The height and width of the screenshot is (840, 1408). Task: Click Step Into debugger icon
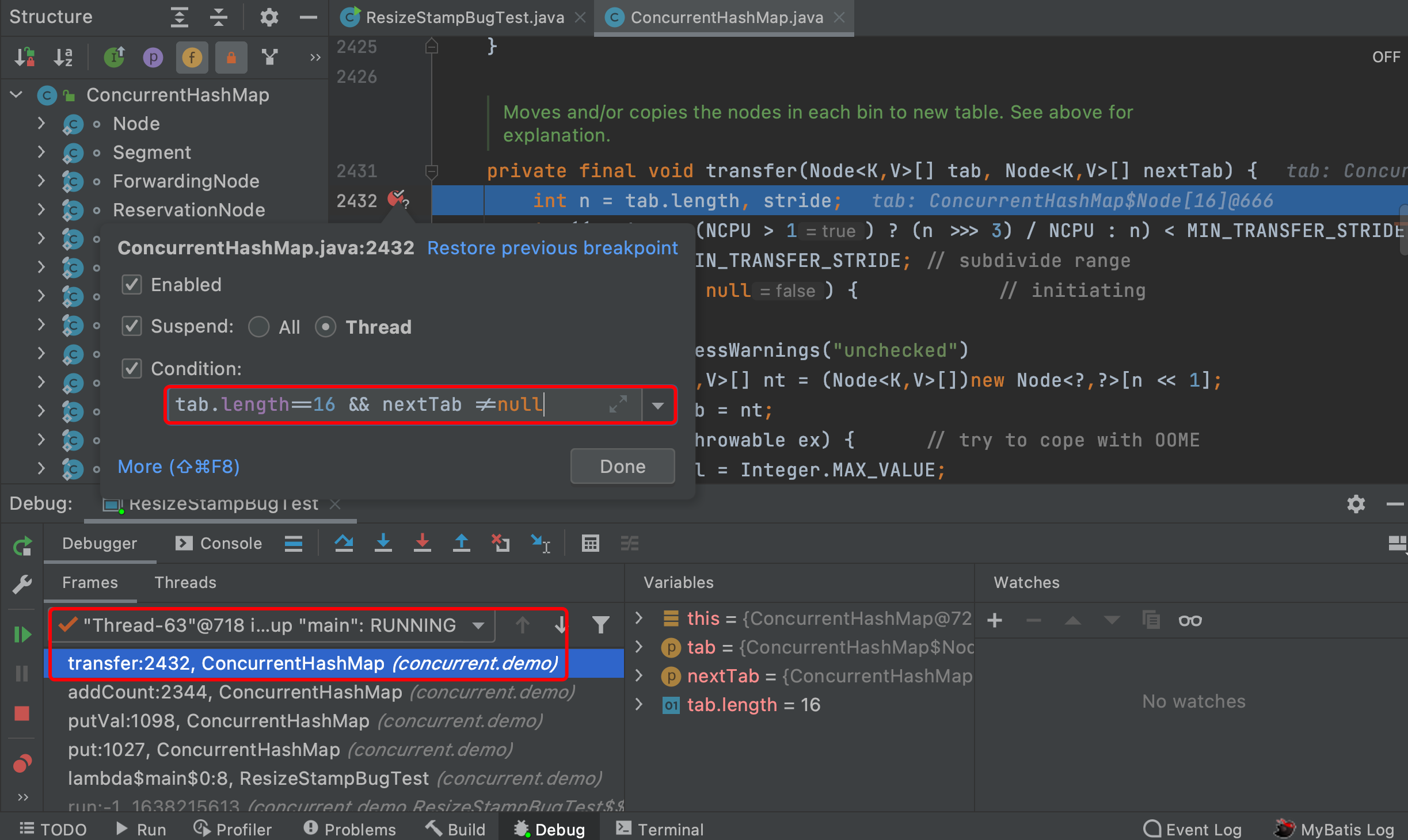[x=383, y=543]
